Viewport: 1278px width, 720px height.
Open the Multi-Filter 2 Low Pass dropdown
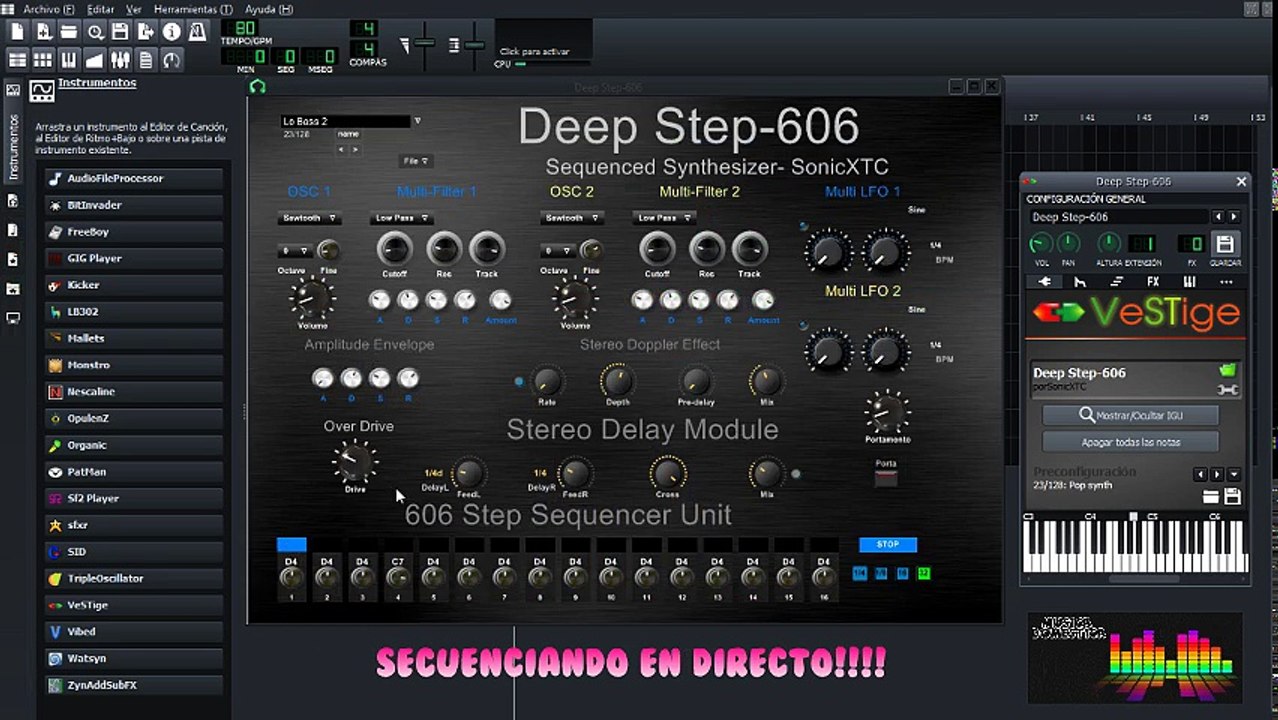click(x=663, y=218)
